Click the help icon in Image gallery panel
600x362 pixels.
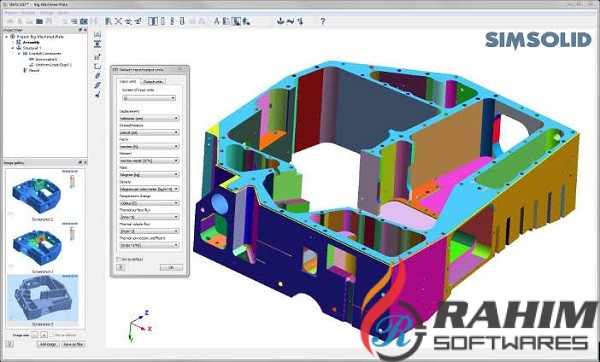[x=10, y=344]
